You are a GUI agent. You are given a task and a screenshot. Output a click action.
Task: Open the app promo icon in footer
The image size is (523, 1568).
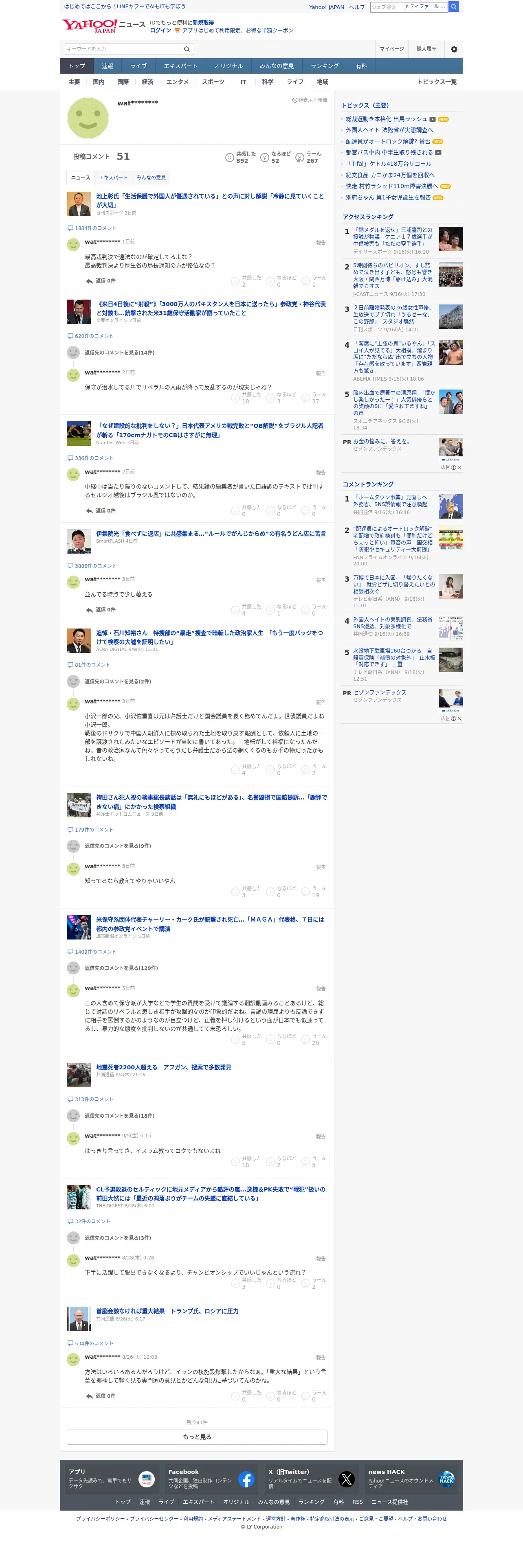[146, 1478]
